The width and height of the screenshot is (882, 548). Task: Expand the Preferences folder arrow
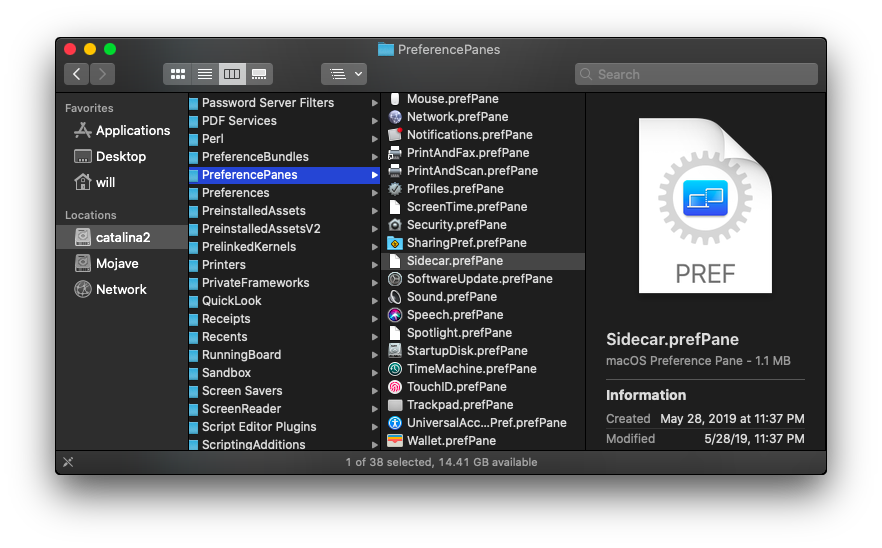coord(375,193)
